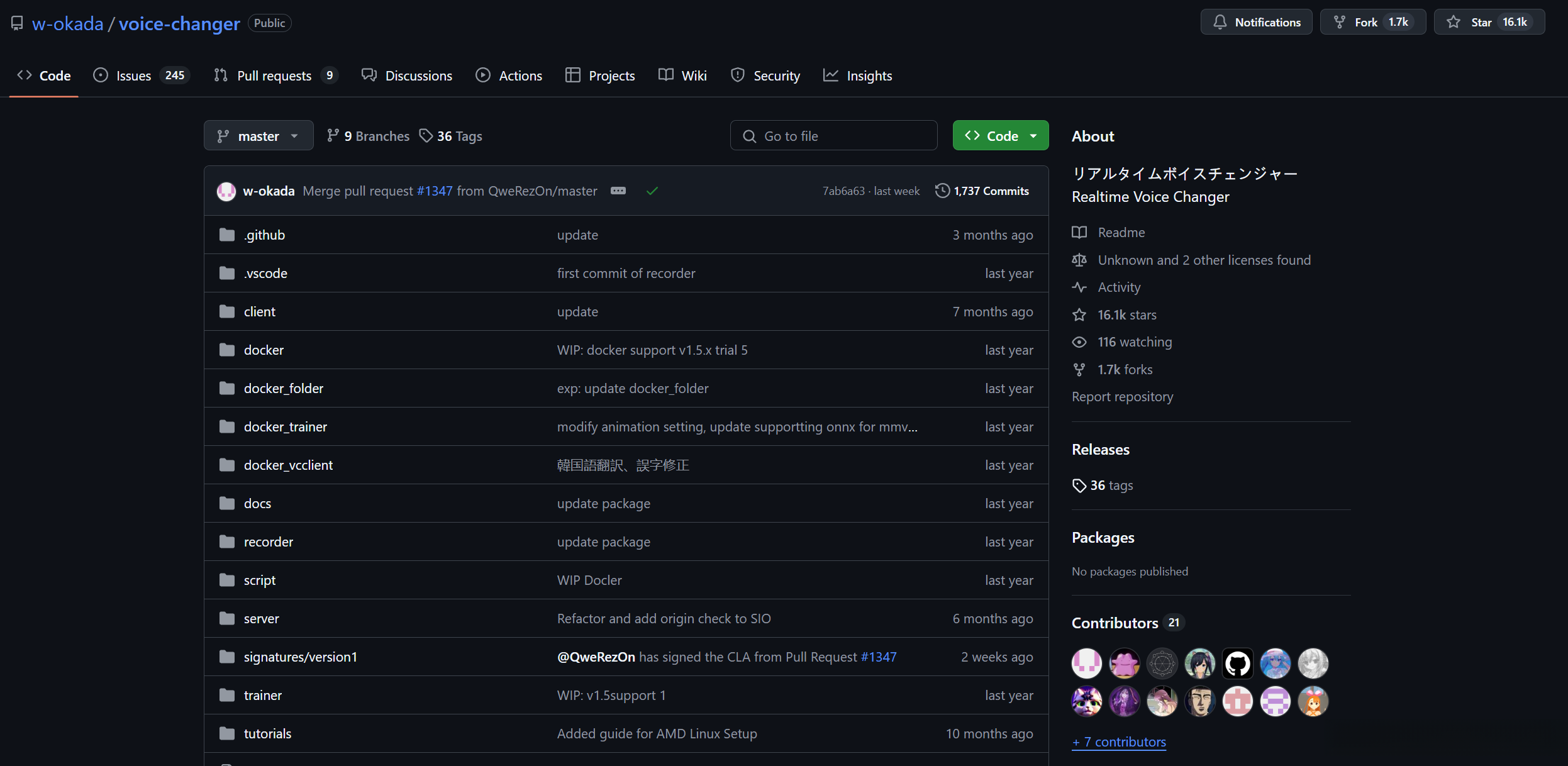Open commit history clock icon
The height and width of the screenshot is (766, 1568).
tap(942, 191)
